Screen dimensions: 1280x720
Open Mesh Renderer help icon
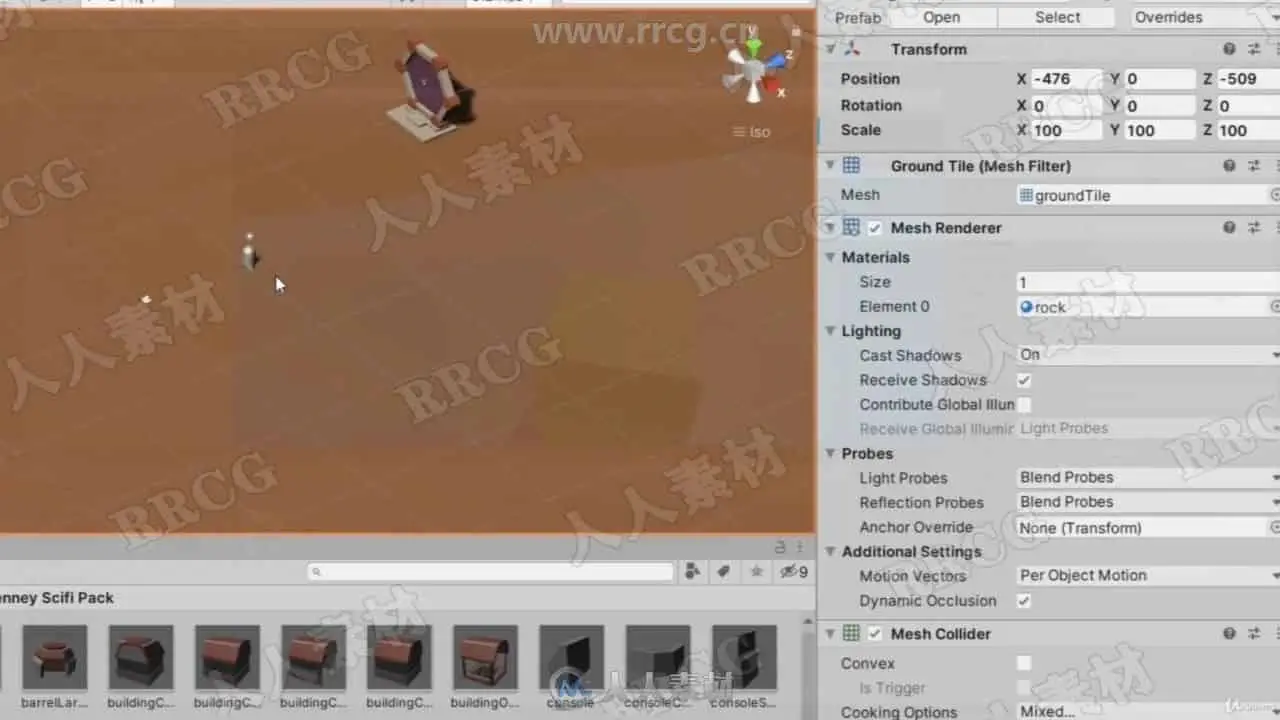click(x=1229, y=228)
